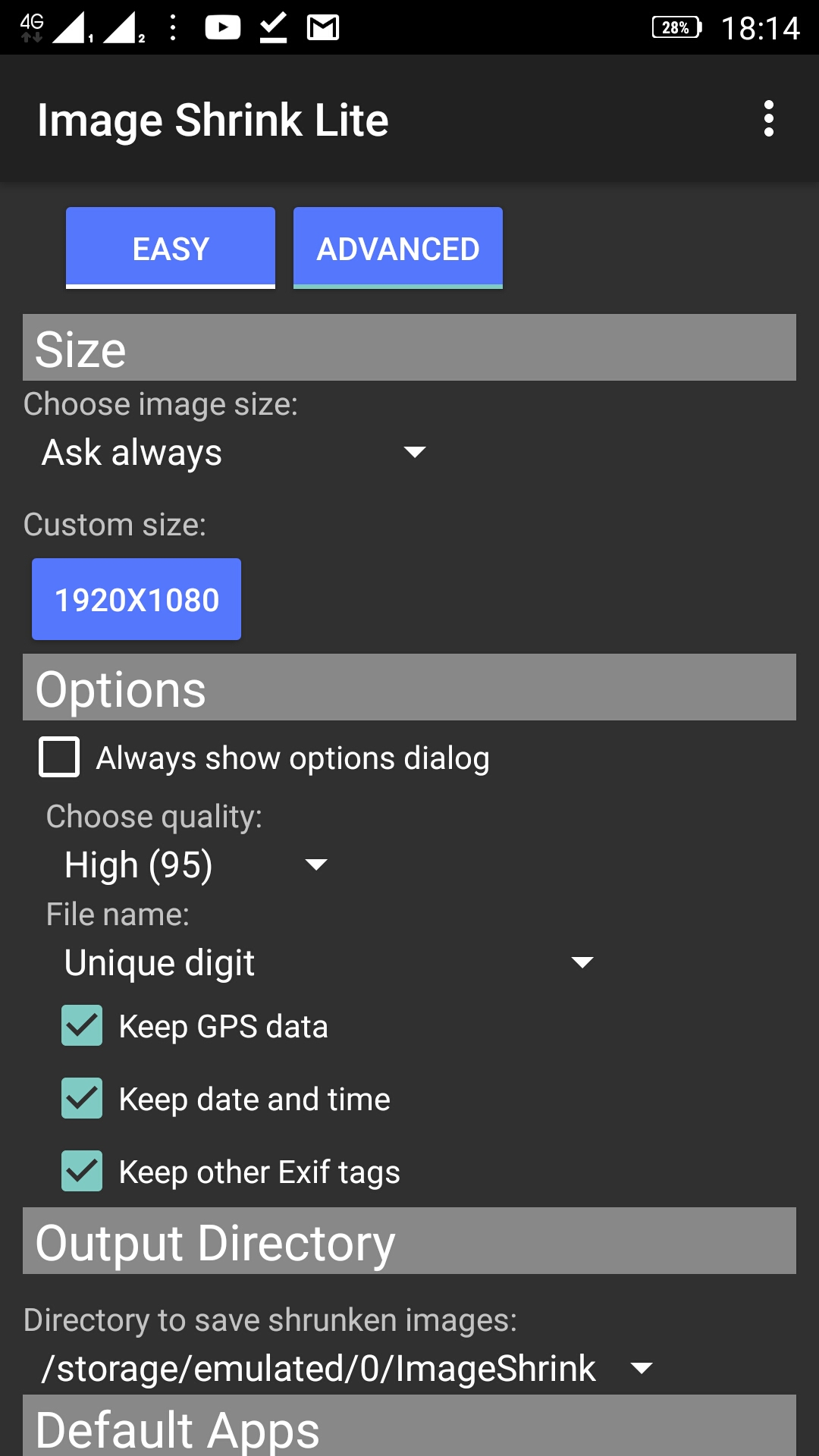Tap the battery percentage indicator

pyautogui.click(x=676, y=28)
